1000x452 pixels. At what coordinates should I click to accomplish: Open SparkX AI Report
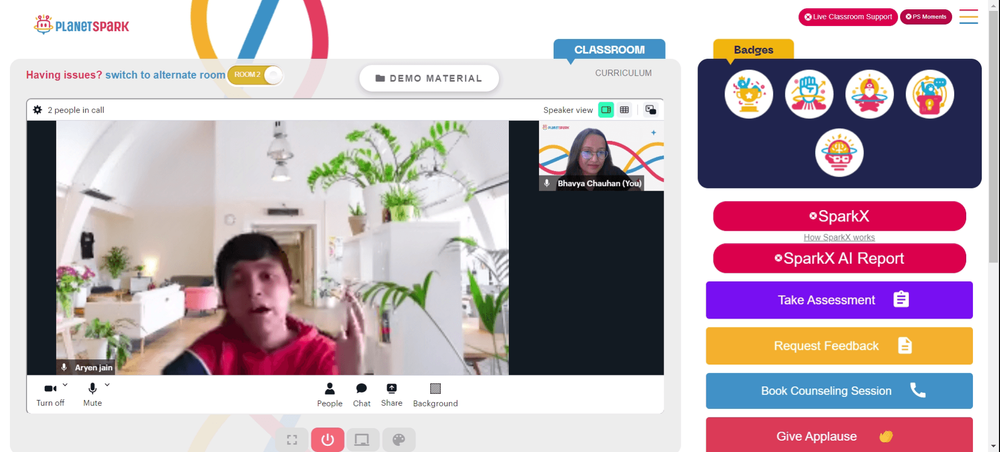(839, 258)
